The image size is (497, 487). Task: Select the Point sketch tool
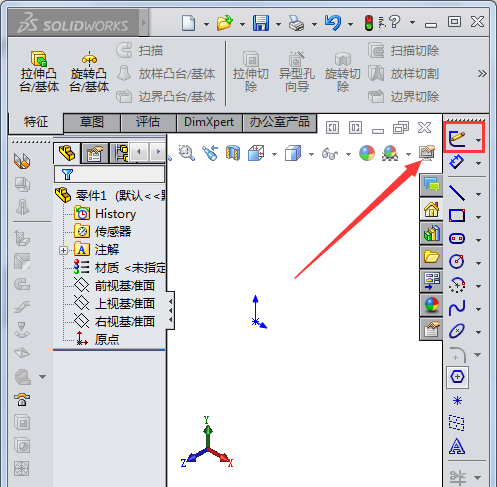point(457,400)
